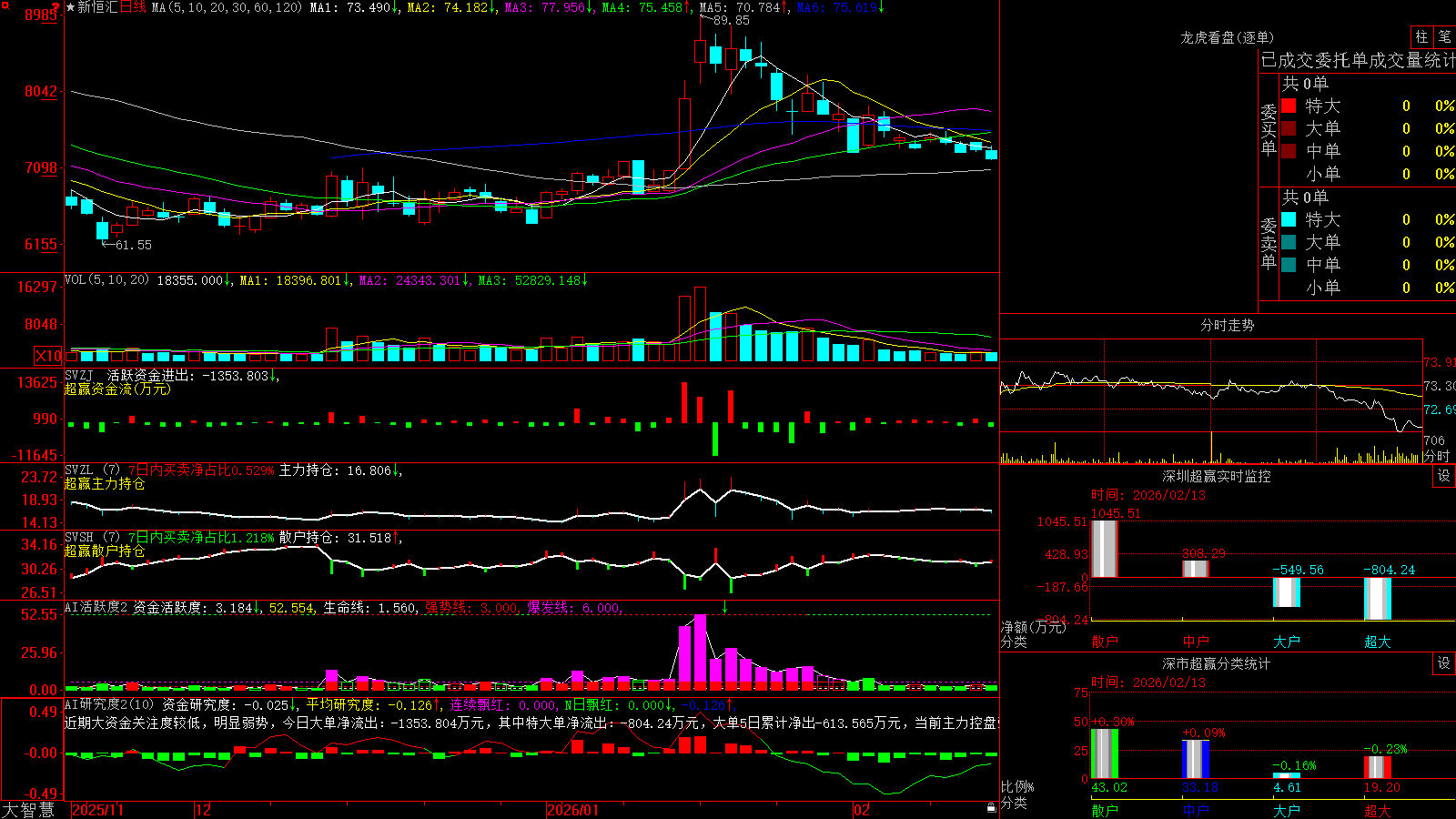Click the 超大 net-amount bar showing -804.24
This screenshot has width=1456, height=819.
pos(1377,599)
